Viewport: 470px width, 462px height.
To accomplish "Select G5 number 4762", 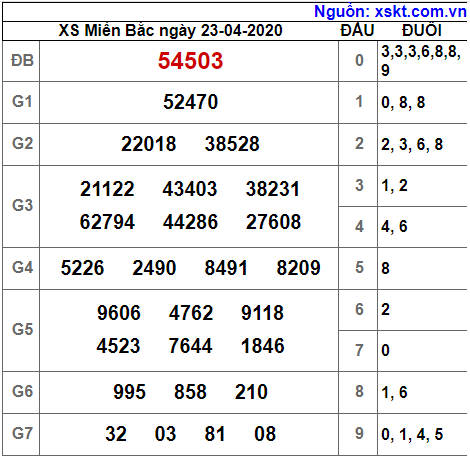I will pyautogui.click(x=191, y=313).
